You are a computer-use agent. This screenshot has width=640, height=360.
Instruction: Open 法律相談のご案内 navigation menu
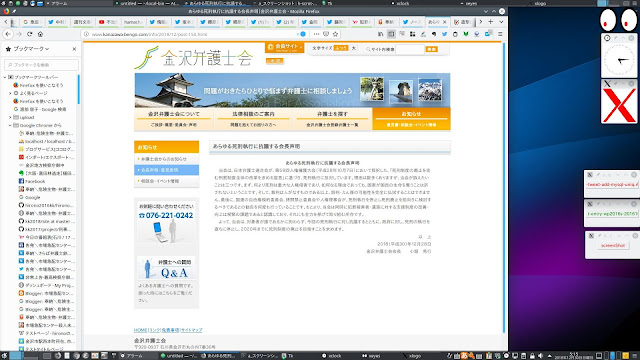click(x=253, y=119)
